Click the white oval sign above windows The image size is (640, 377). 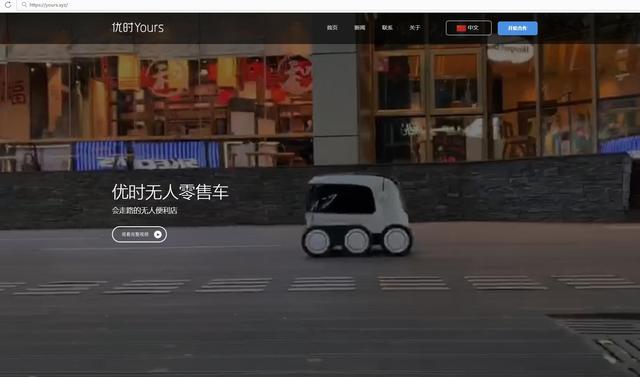pyautogui.click(x=510, y=52)
